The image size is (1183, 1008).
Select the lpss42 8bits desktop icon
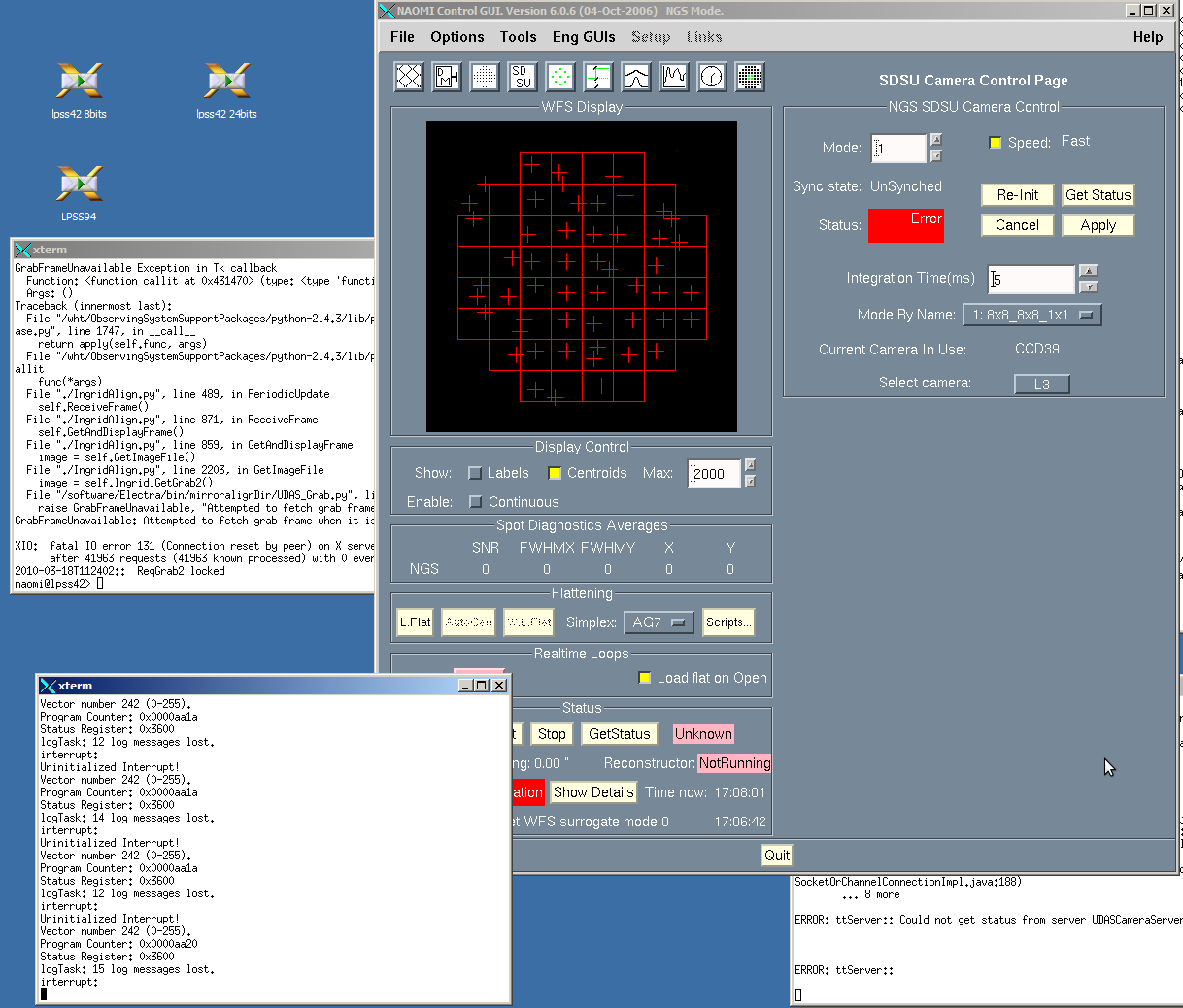click(x=80, y=90)
